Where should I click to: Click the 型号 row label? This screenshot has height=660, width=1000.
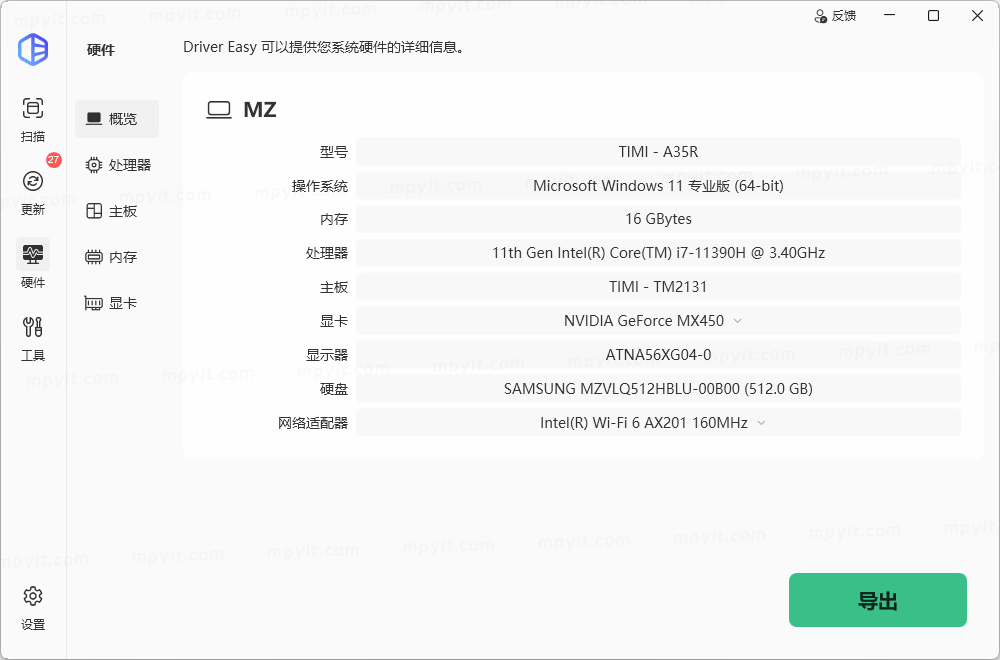click(x=334, y=152)
